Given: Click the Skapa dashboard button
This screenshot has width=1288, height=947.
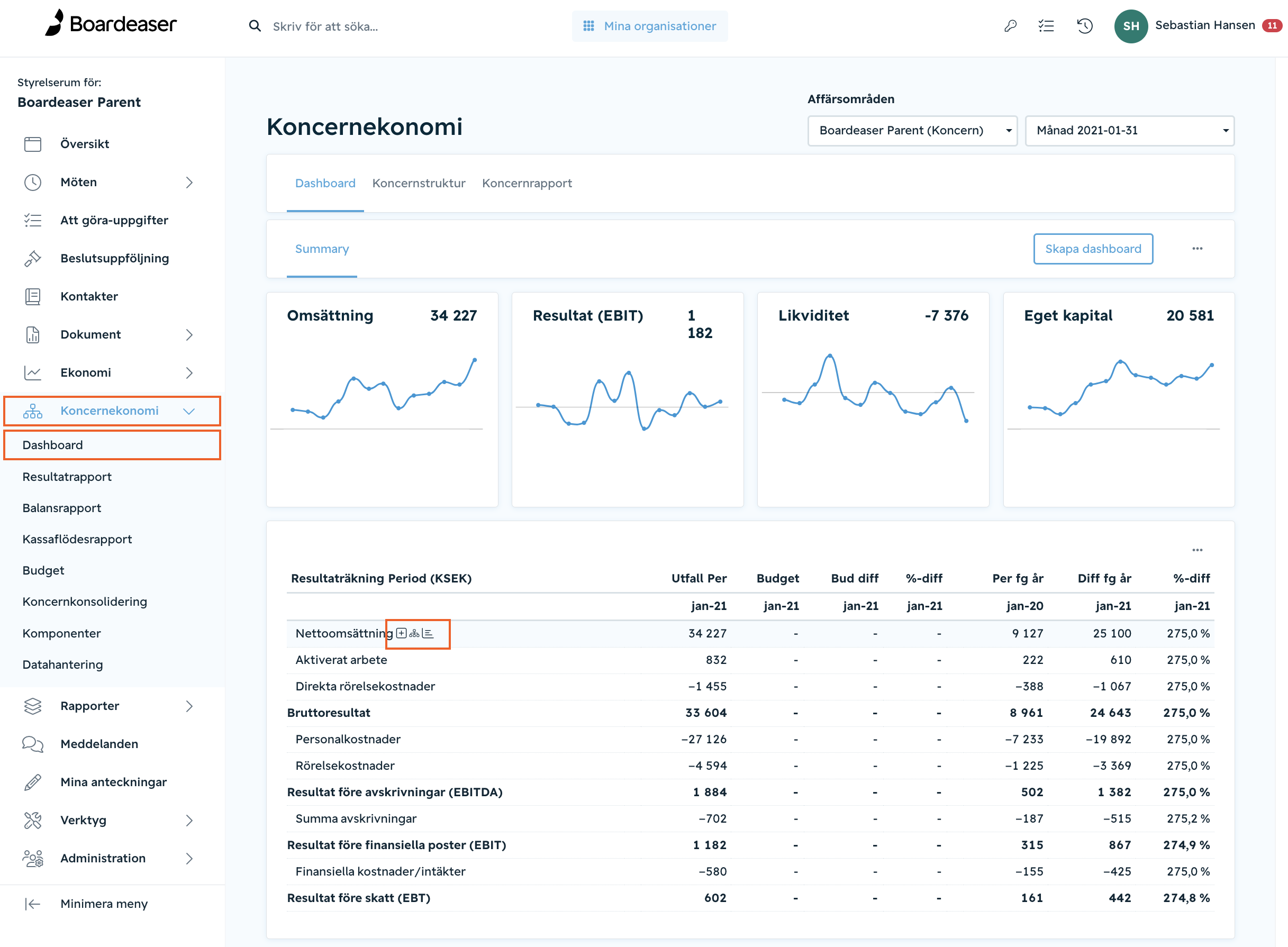Looking at the screenshot, I should 1093,249.
